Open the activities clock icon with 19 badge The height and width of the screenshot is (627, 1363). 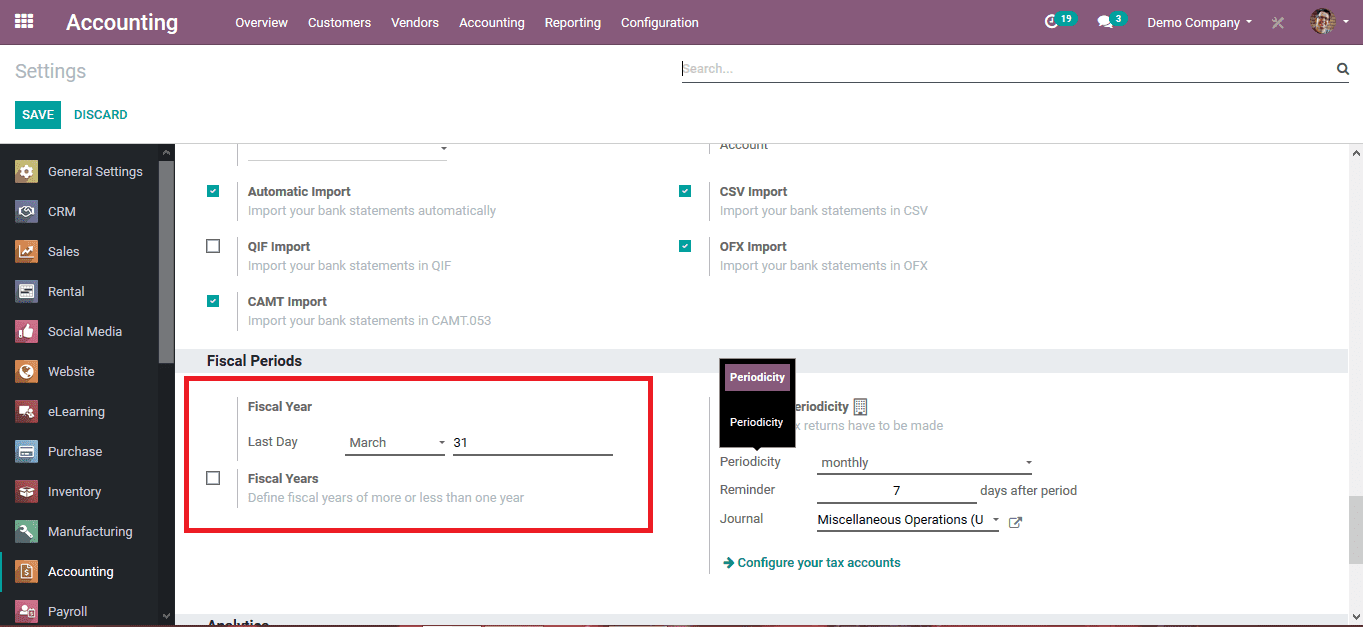tap(1051, 22)
